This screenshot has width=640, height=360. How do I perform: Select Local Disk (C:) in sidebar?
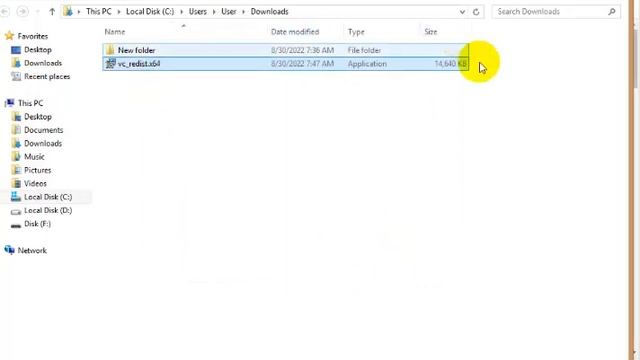click(x=48, y=197)
